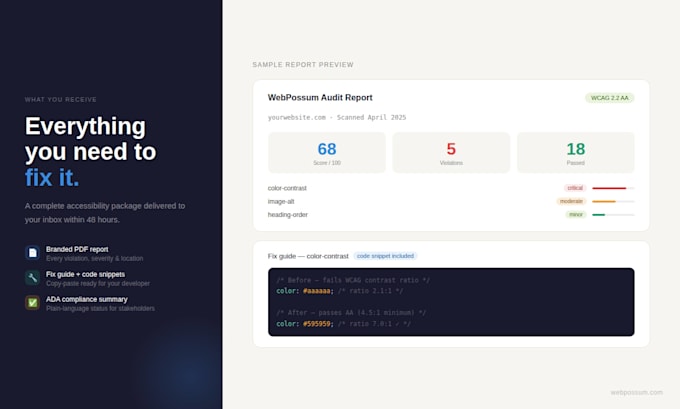
Task: Click the webpossum.com footer text
Action: pyautogui.click(x=637, y=393)
